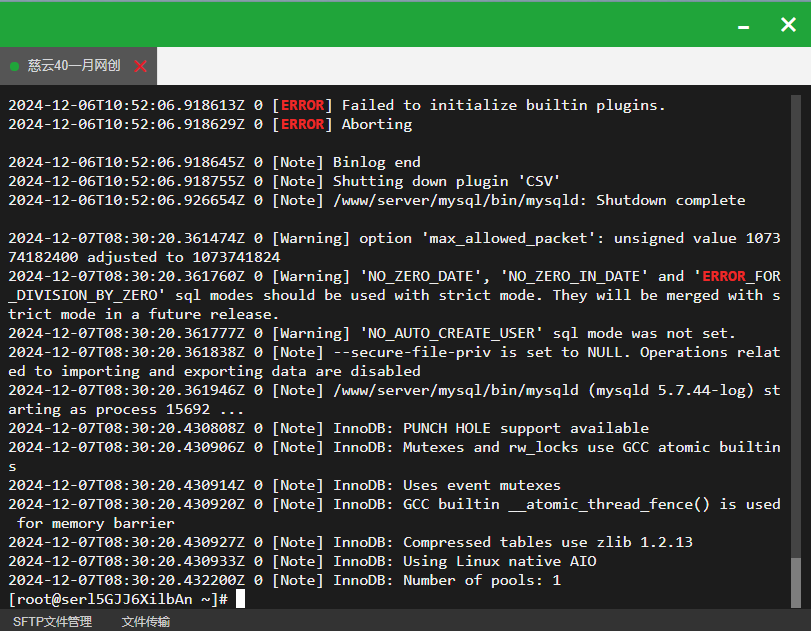
Task: Click the 'Failed to initialize builtin plugins.' error line
Action: coord(337,106)
